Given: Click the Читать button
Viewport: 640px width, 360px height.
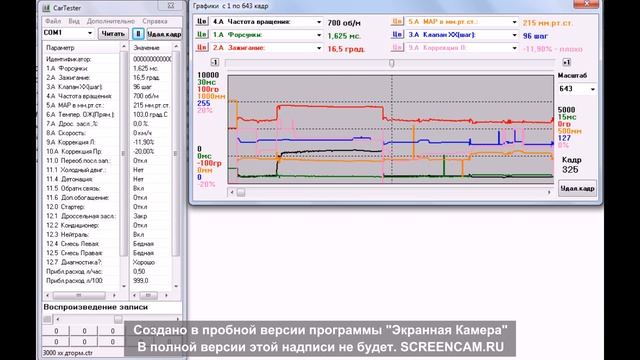Looking at the screenshot, I should (113, 34).
